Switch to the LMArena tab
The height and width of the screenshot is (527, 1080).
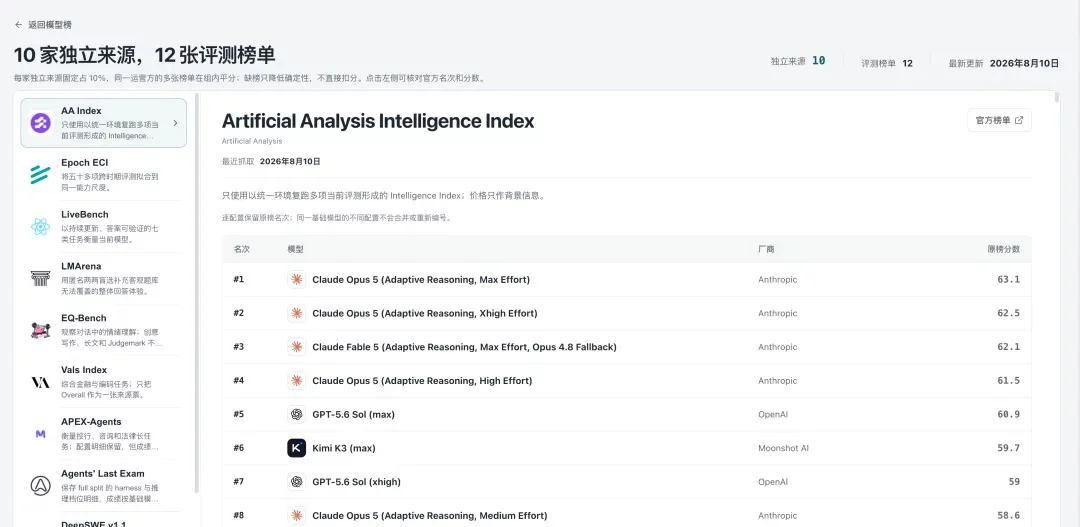(103, 278)
